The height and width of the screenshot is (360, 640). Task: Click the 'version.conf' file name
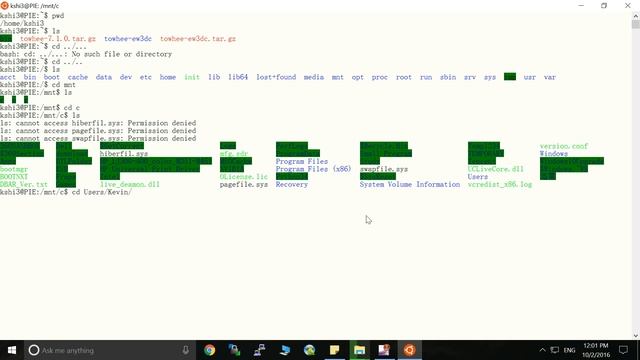point(564,146)
